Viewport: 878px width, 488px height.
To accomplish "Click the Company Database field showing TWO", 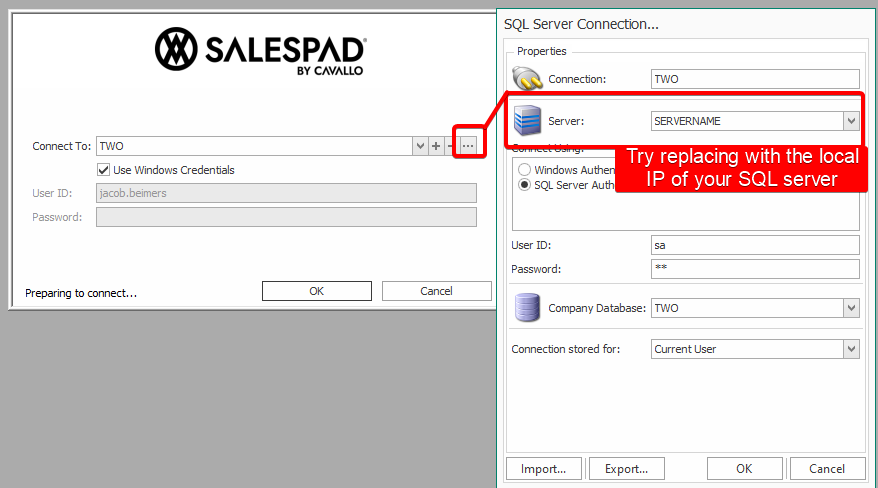I will [x=747, y=308].
